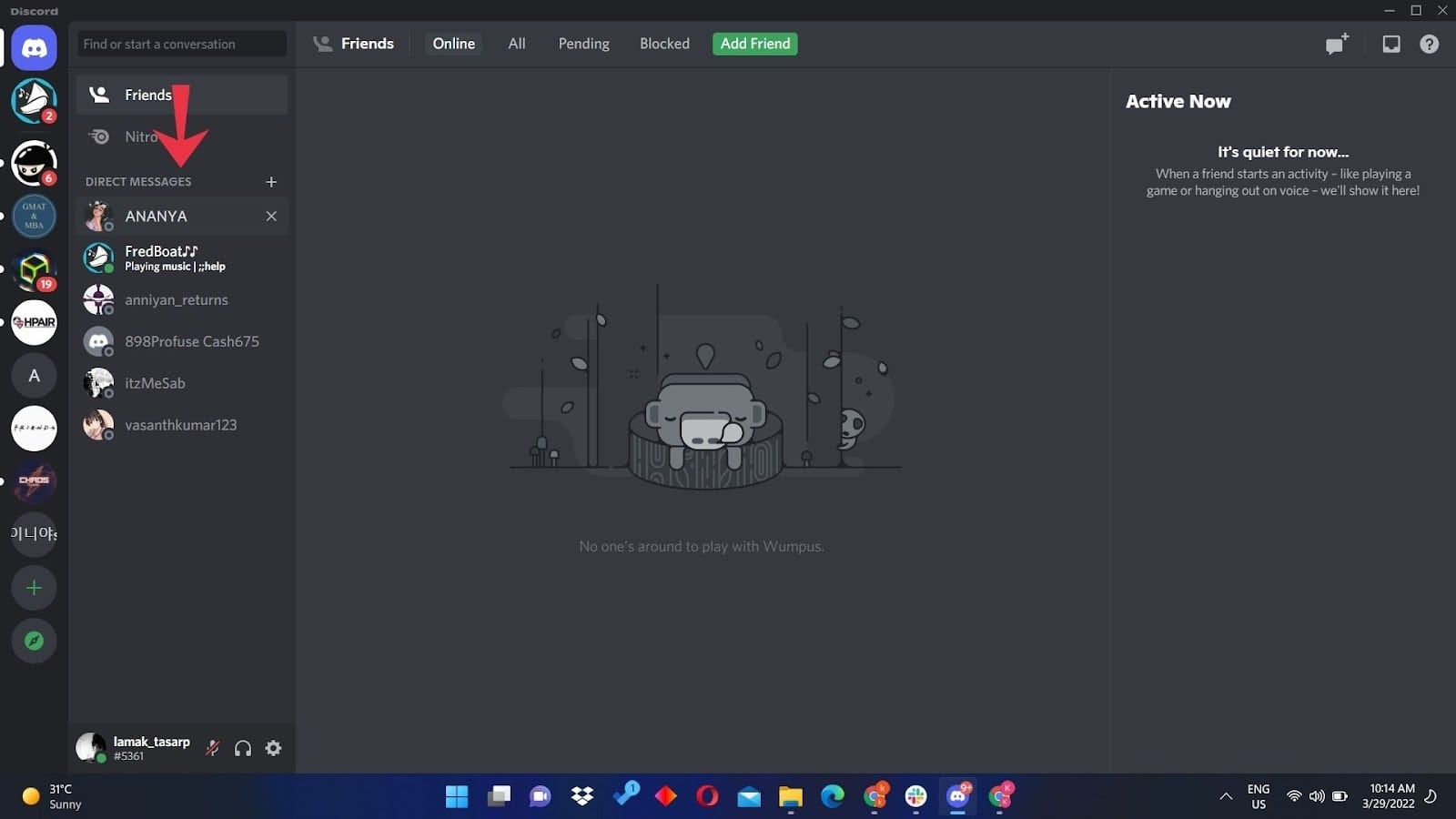Open the vasanthkumar123 conversation
This screenshot has width=1456, height=819.
tap(182, 425)
